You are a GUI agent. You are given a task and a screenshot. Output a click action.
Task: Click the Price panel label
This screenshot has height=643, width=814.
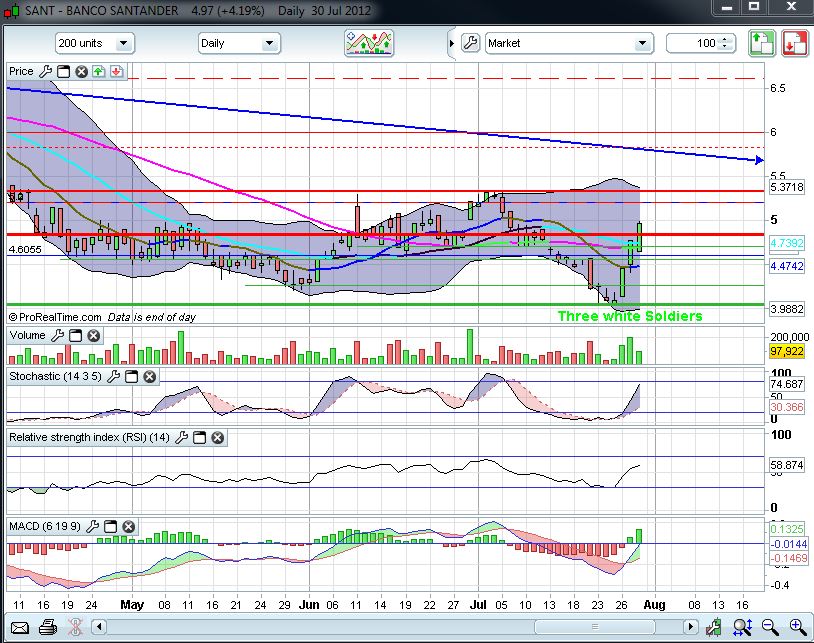pyautogui.click(x=21, y=71)
